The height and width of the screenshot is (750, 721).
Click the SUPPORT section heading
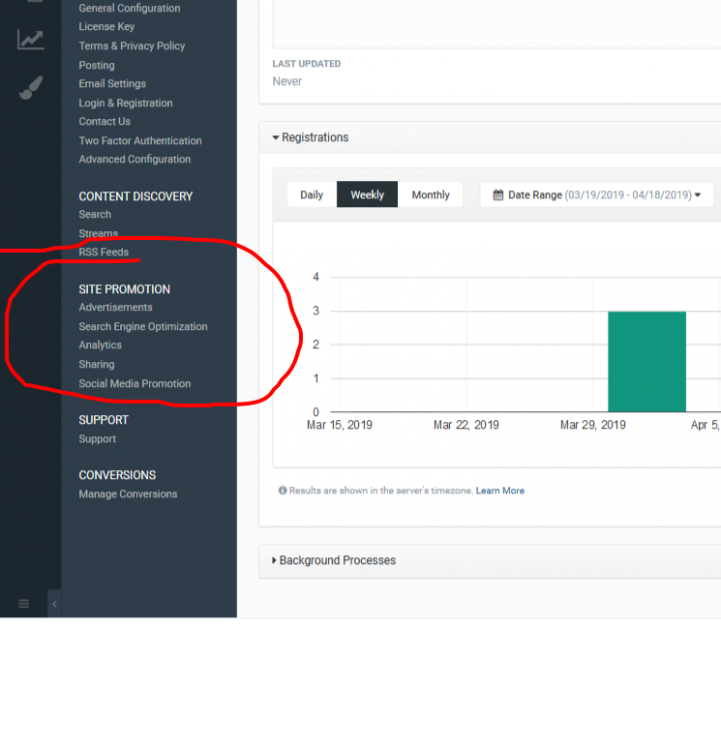point(103,420)
